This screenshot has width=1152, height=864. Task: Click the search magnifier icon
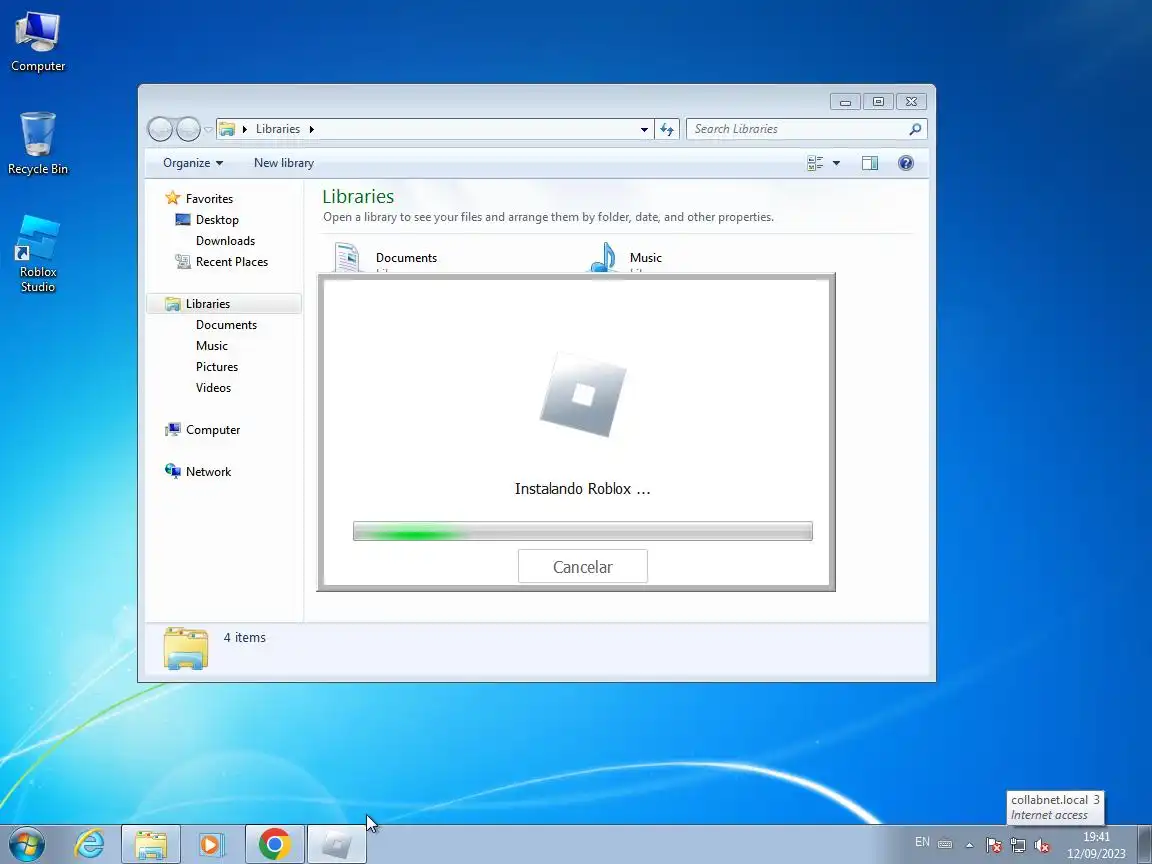(915, 129)
